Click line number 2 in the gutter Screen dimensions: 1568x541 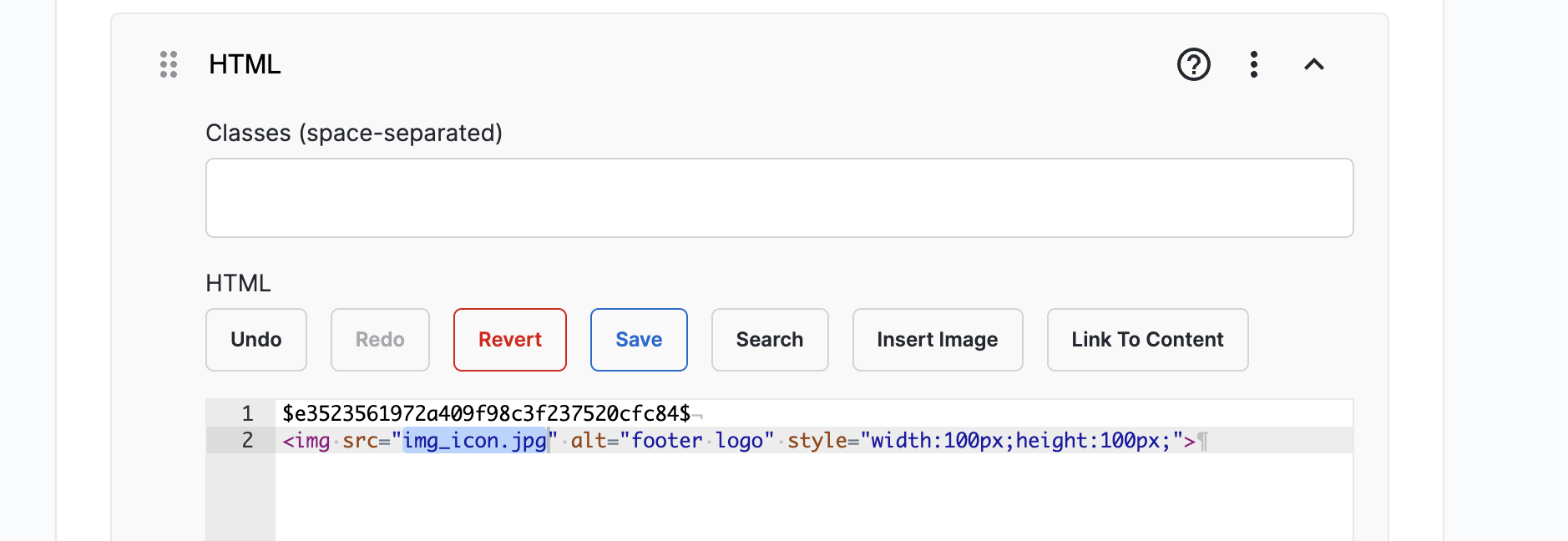pos(247,440)
